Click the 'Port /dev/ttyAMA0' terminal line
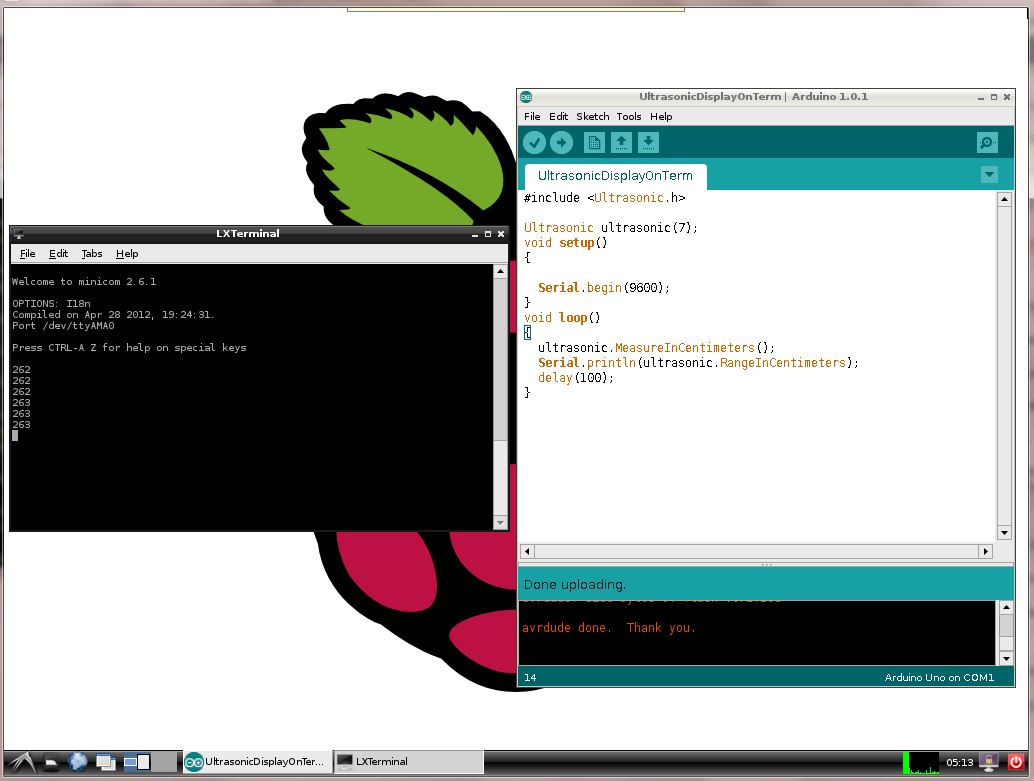Image resolution: width=1034 pixels, height=781 pixels. (x=63, y=326)
